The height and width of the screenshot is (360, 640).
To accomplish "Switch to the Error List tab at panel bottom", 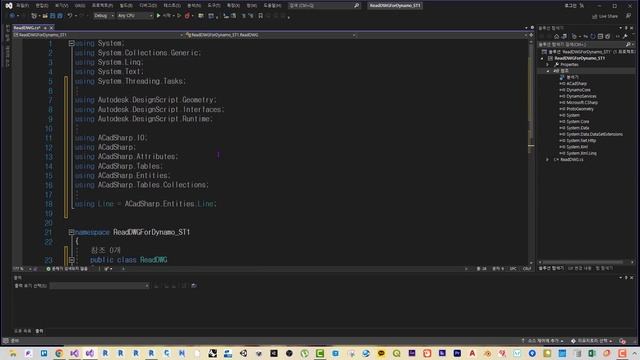I will point(22,331).
